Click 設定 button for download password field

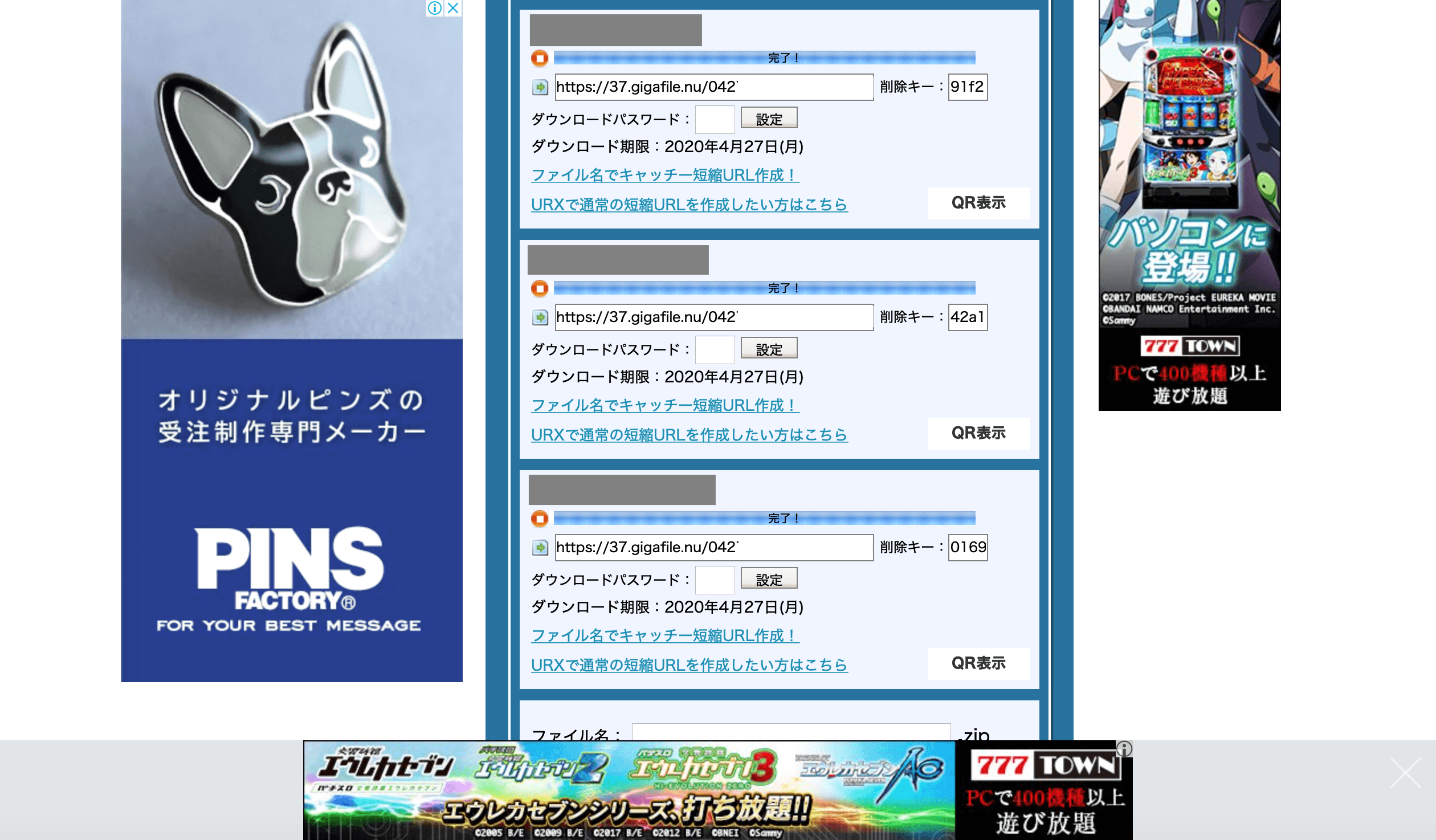[768, 118]
